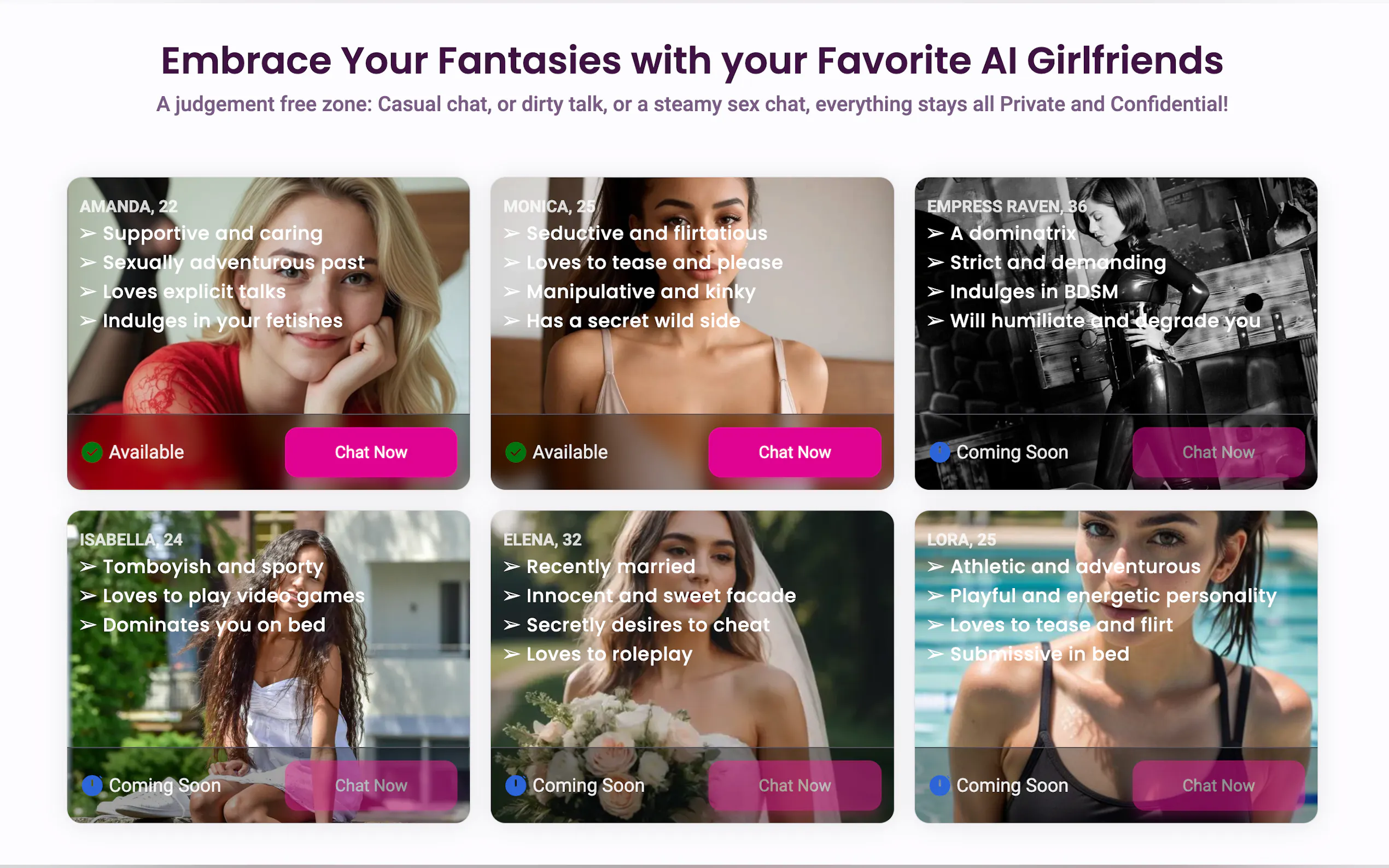Click the Embrace Your Fantasies heading
The width and height of the screenshot is (1389, 868).
click(692, 61)
